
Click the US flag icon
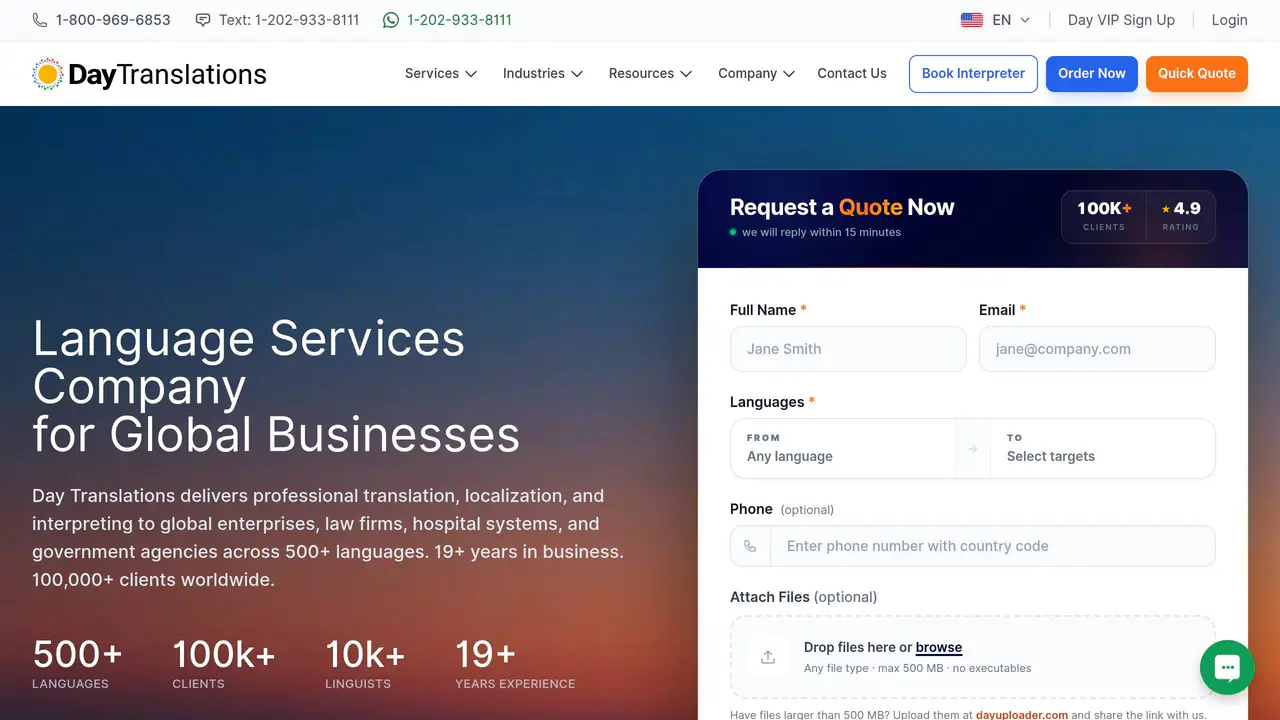click(971, 20)
